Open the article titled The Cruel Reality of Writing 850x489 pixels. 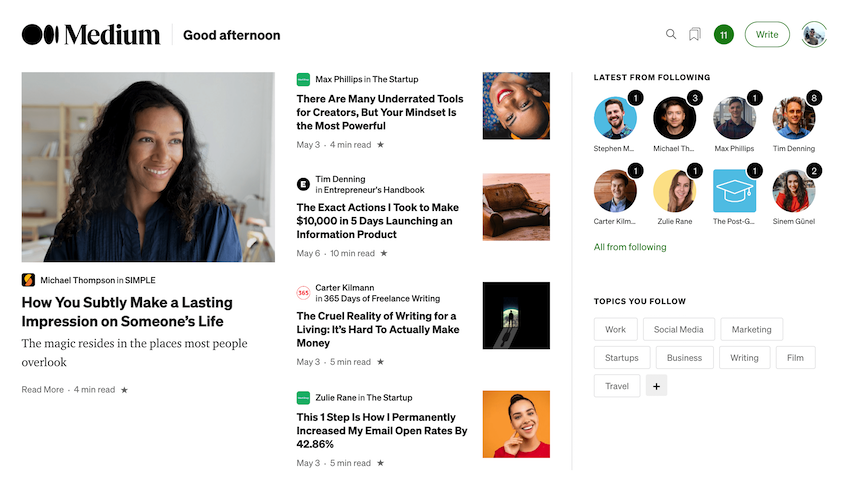click(378, 329)
